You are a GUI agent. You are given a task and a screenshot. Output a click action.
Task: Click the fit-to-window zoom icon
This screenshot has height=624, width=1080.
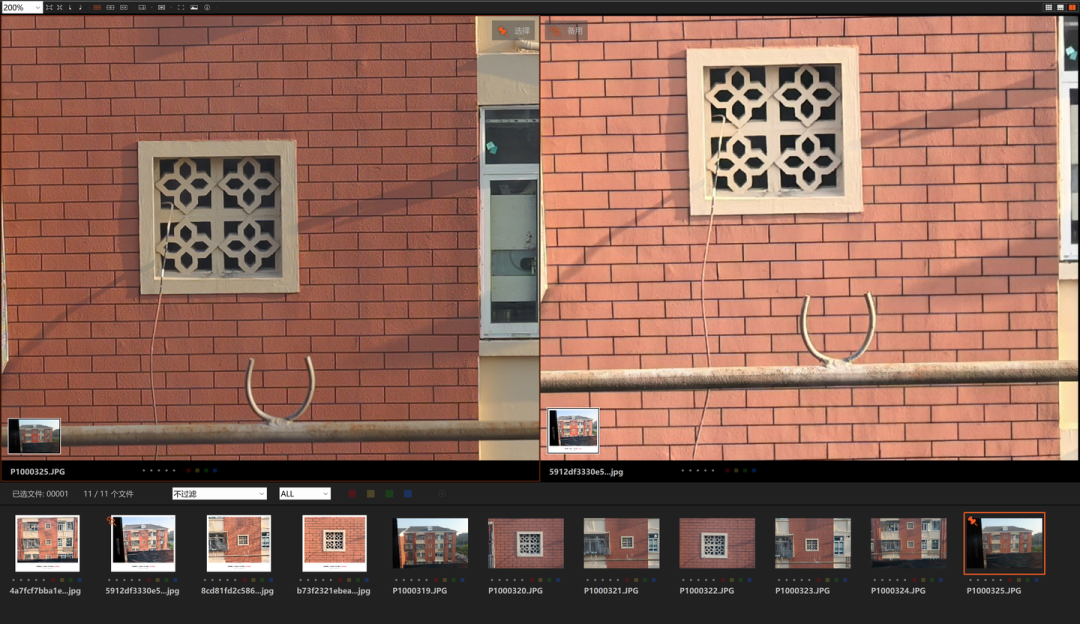pos(49,8)
